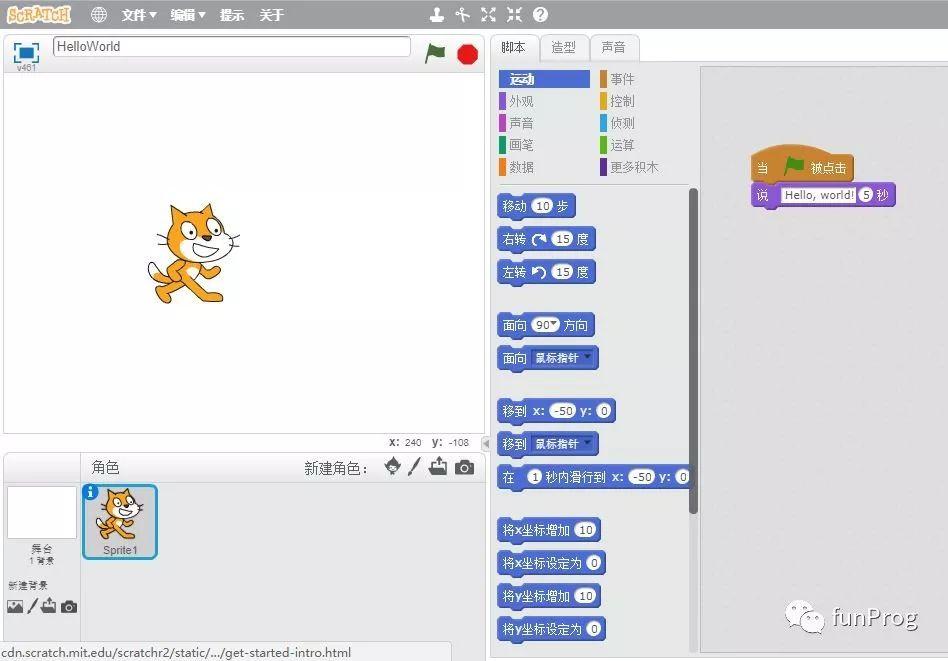Click the block palette vertical scrollbar
This screenshot has height=661, width=948.
click(x=693, y=351)
